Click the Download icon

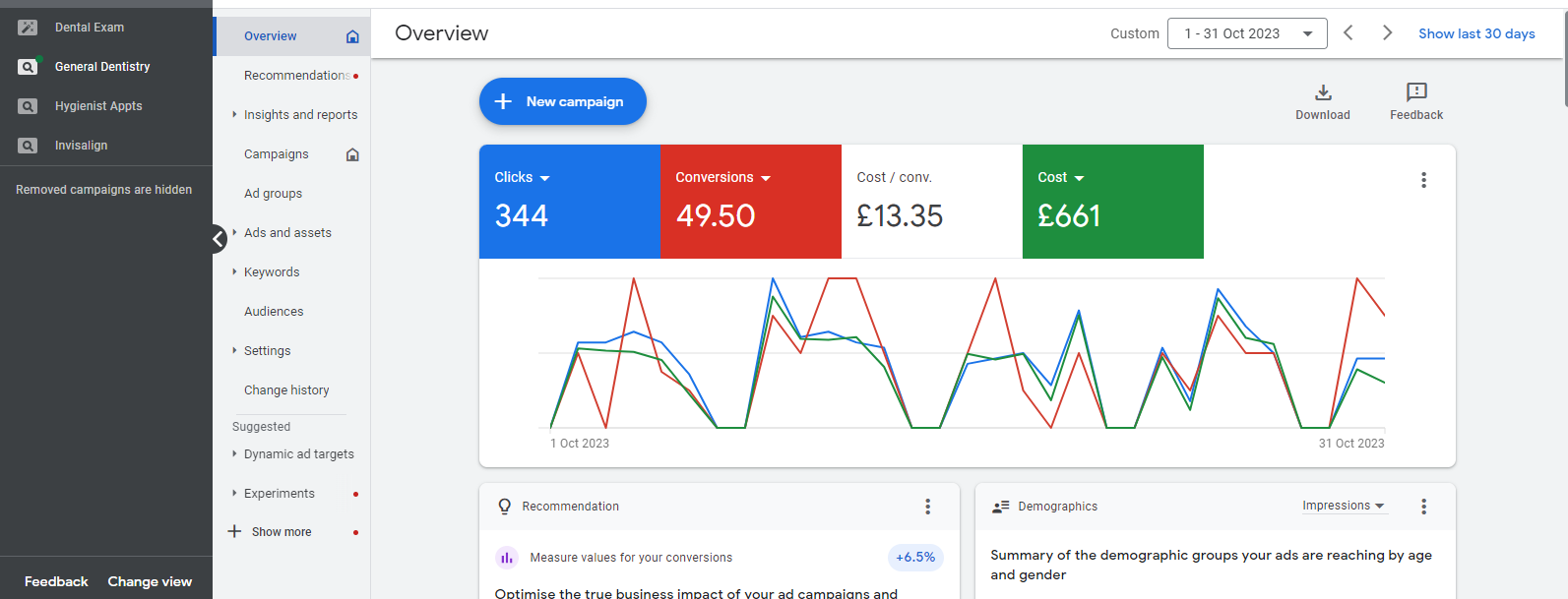tap(1323, 92)
